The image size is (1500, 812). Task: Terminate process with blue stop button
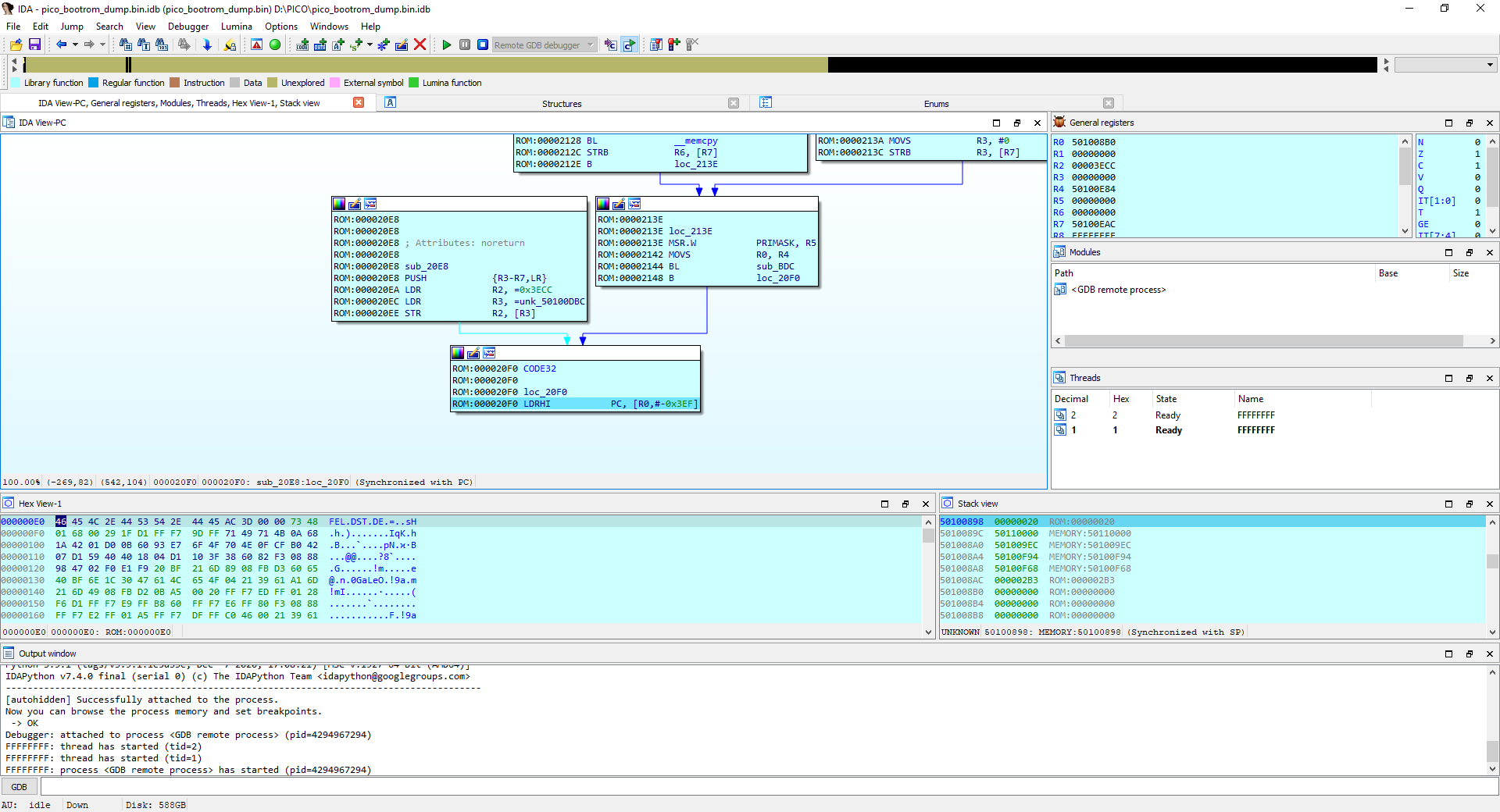tap(483, 45)
